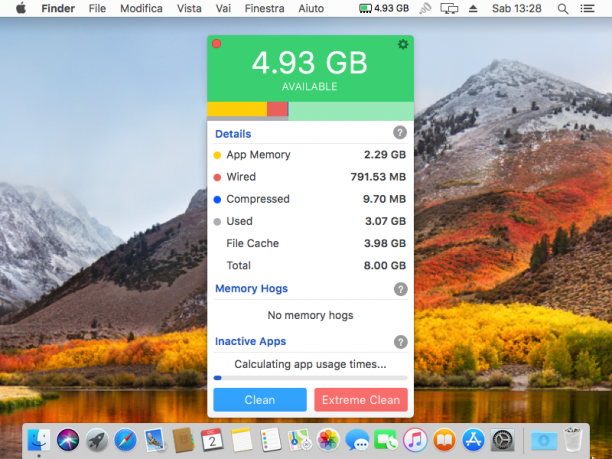Open the File menu
This screenshot has height=459, width=612.
[97, 8]
